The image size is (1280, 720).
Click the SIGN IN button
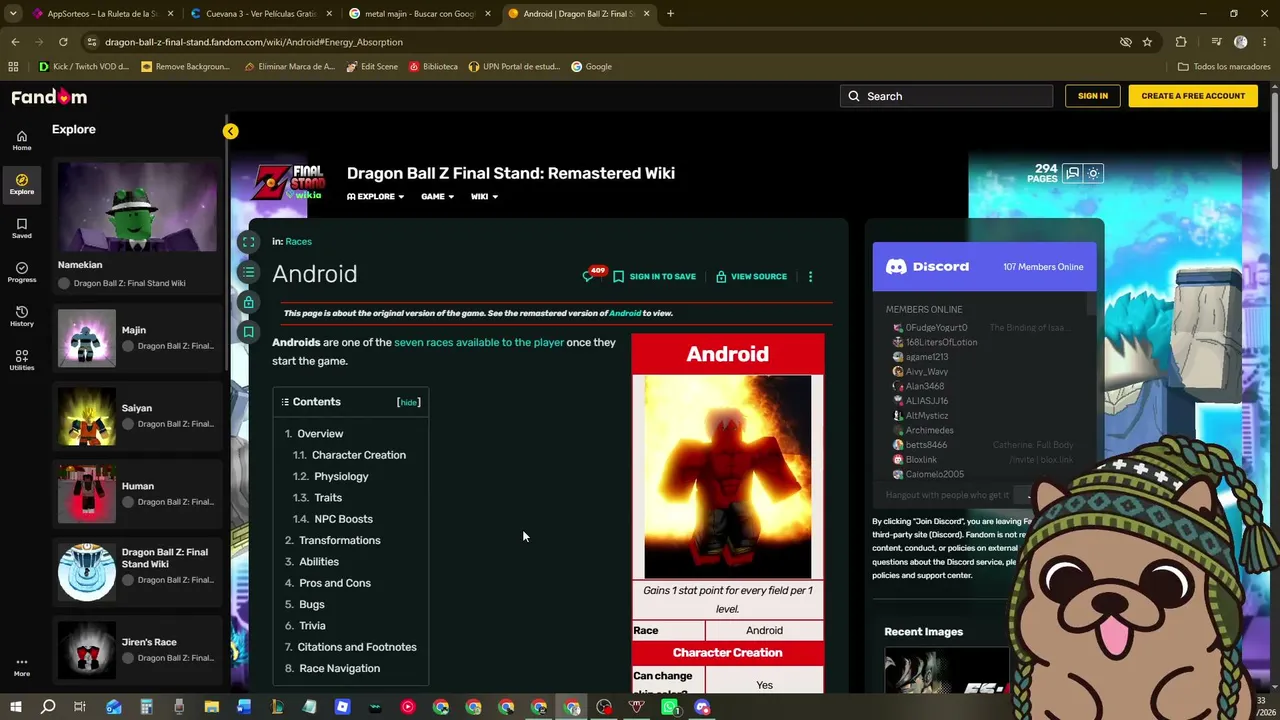coord(1093,96)
